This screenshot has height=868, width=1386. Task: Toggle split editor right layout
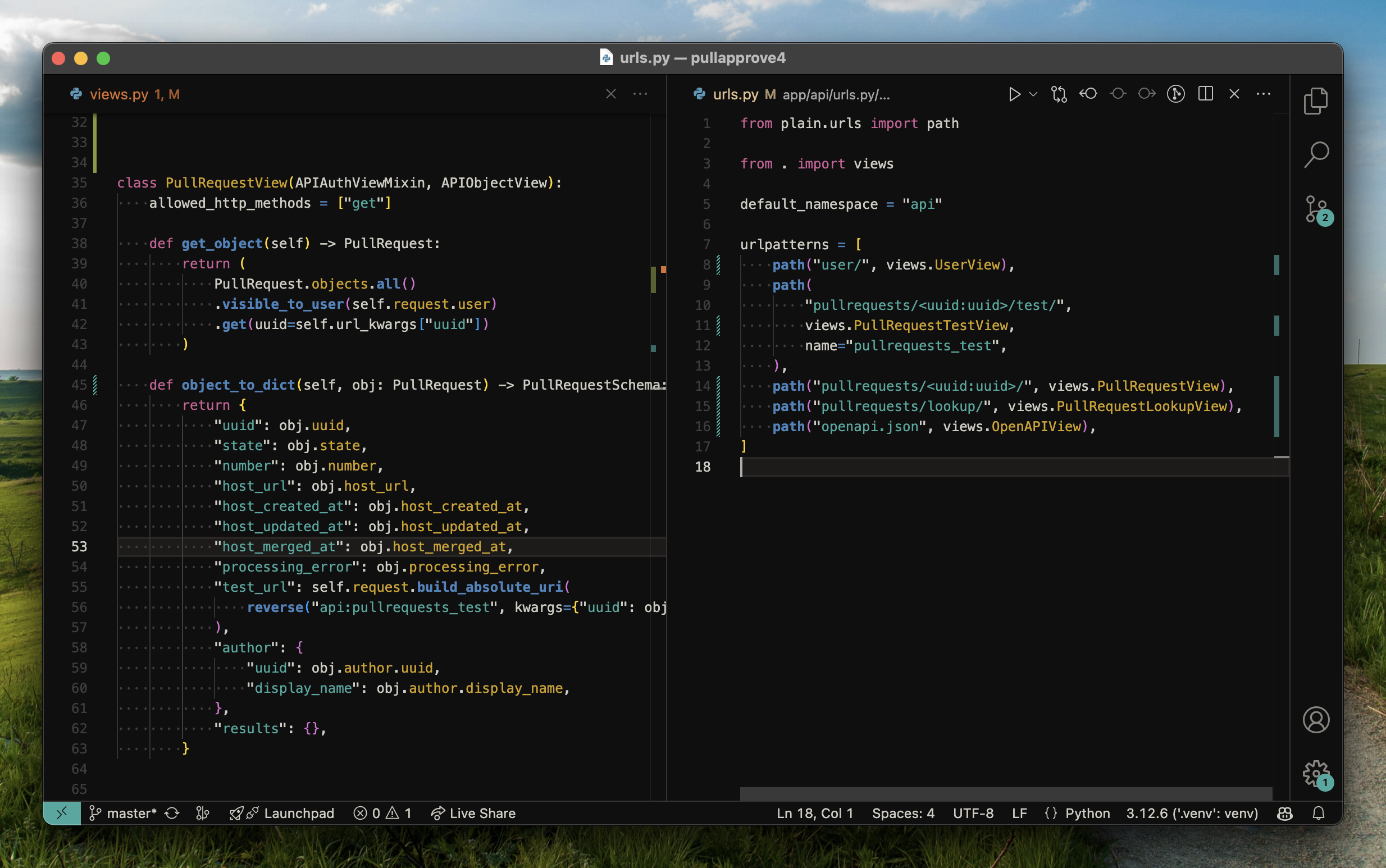click(1205, 94)
